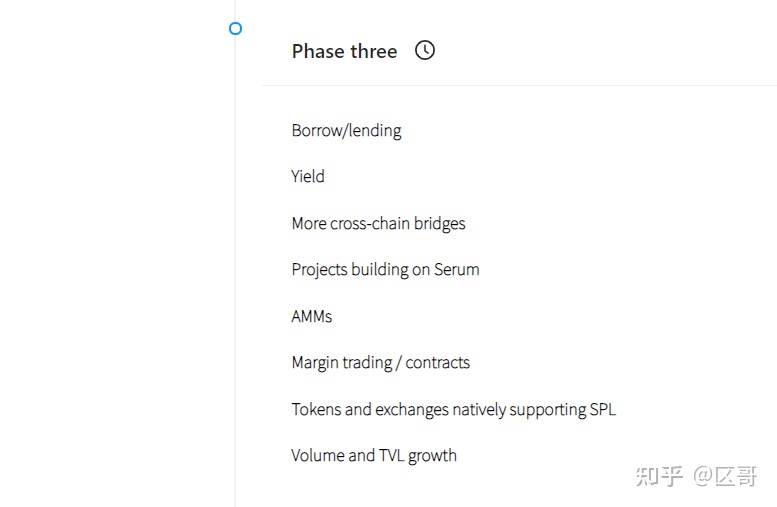Click the SPL abbreviation text
Viewport: 777px width, 507px height.
603,409
